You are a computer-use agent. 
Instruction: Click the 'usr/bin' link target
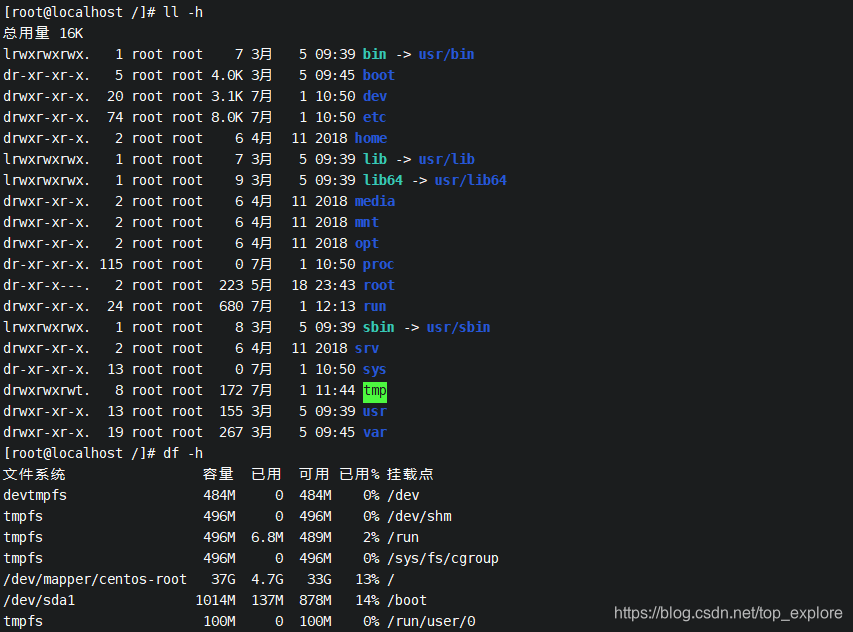coord(446,54)
